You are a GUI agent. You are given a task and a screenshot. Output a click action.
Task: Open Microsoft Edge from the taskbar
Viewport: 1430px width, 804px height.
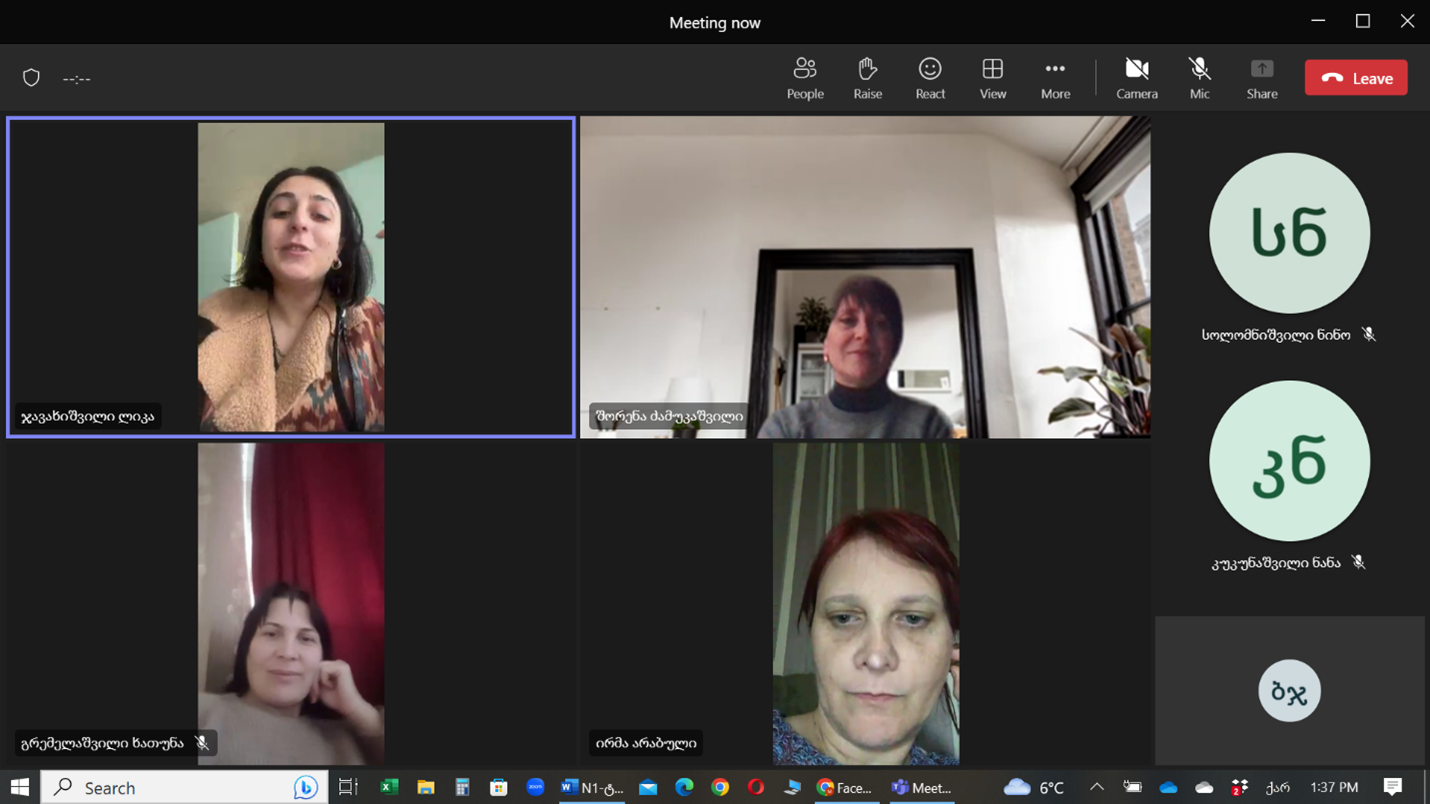click(x=684, y=788)
